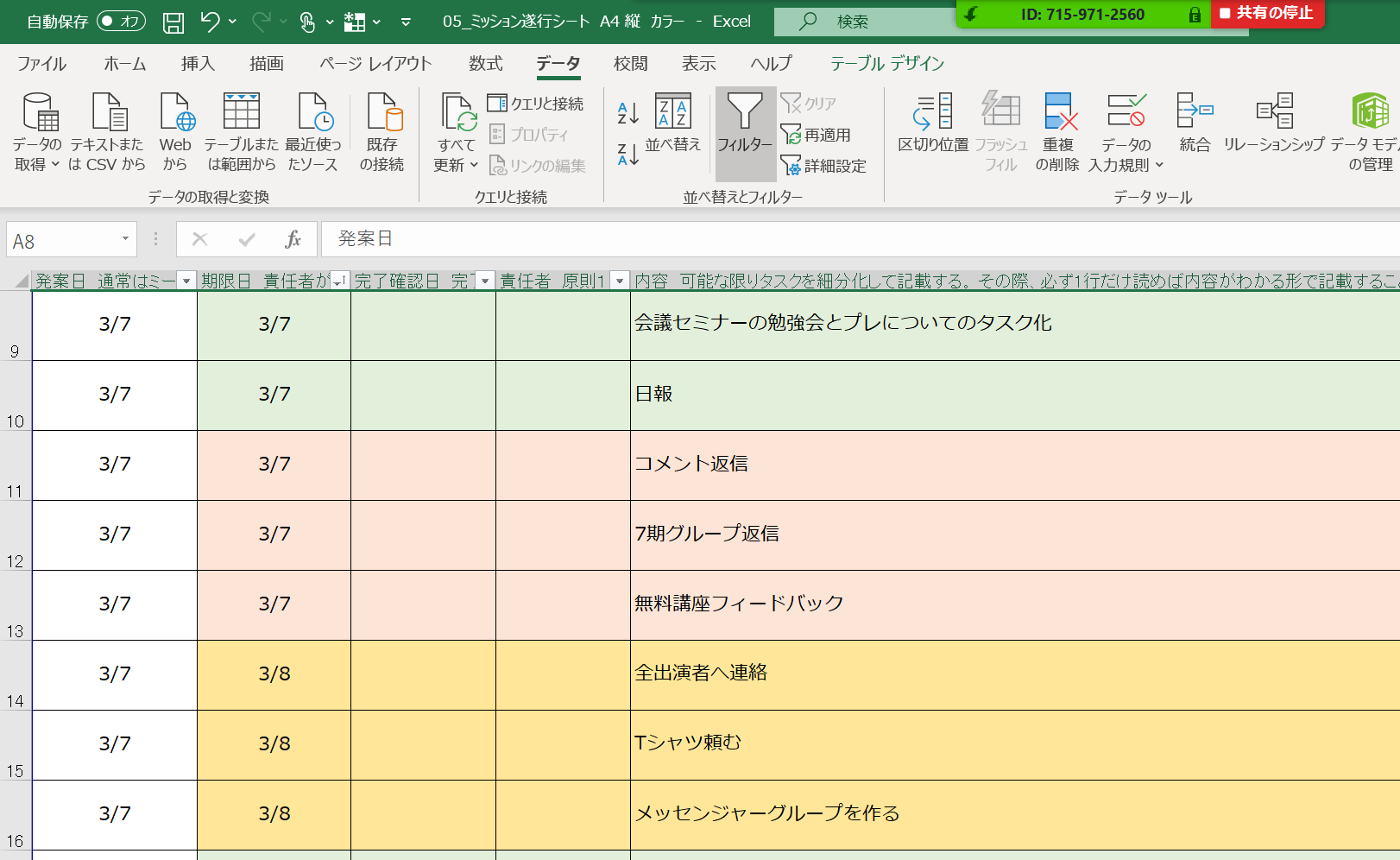Click the sort ascending A-Z icon
Image resolution: width=1400 pixels, height=860 pixels.
(627, 112)
